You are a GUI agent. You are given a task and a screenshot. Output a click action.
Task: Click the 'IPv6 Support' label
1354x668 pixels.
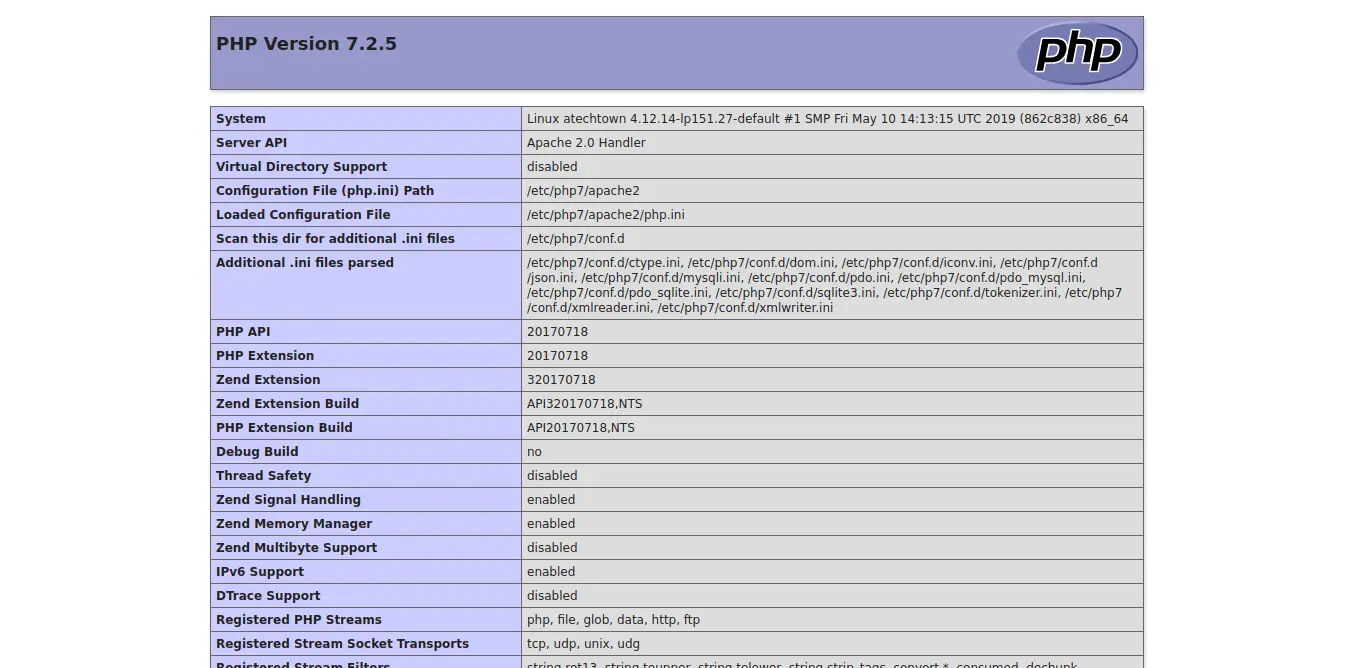[x=260, y=572]
